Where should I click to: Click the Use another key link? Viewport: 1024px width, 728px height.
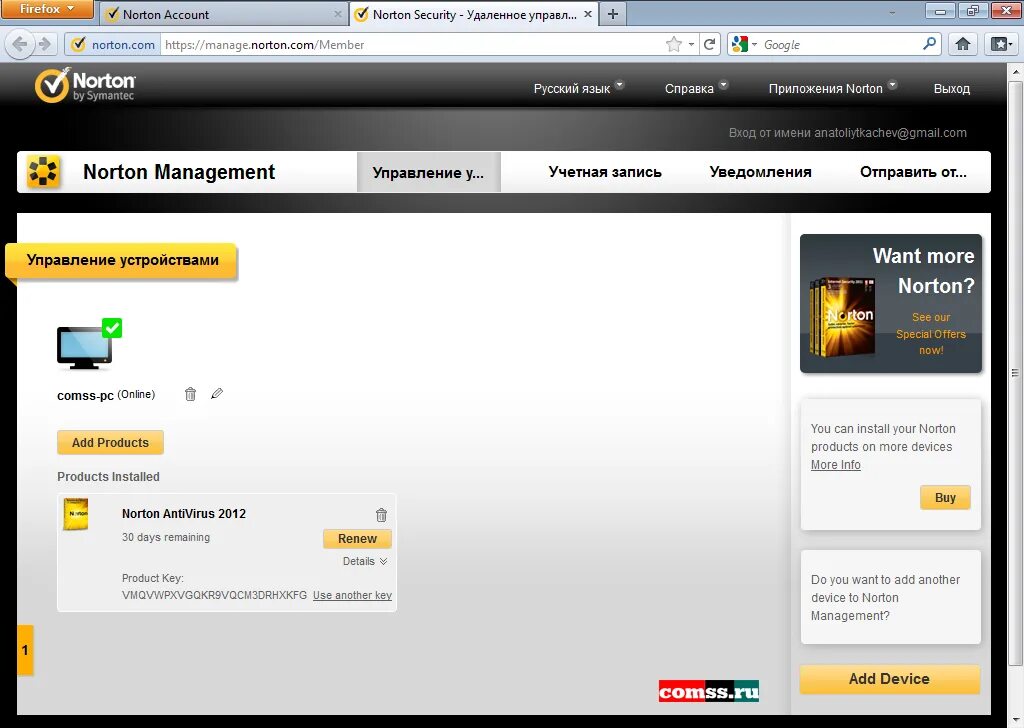point(352,595)
